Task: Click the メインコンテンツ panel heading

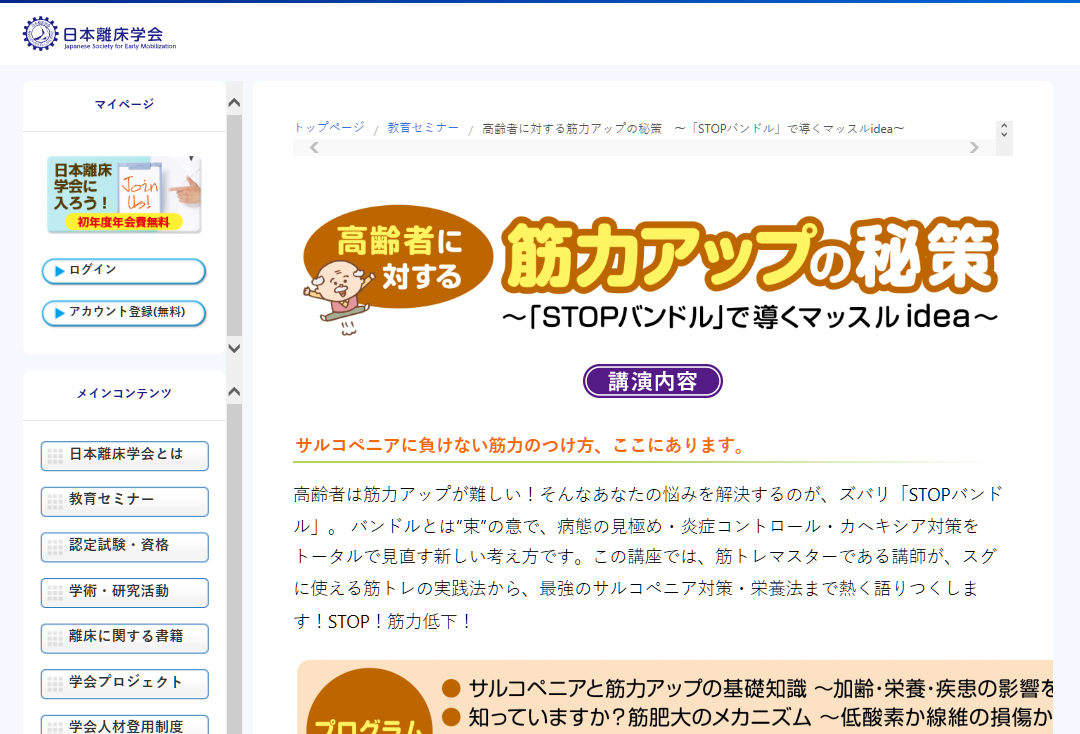Action: [124, 393]
